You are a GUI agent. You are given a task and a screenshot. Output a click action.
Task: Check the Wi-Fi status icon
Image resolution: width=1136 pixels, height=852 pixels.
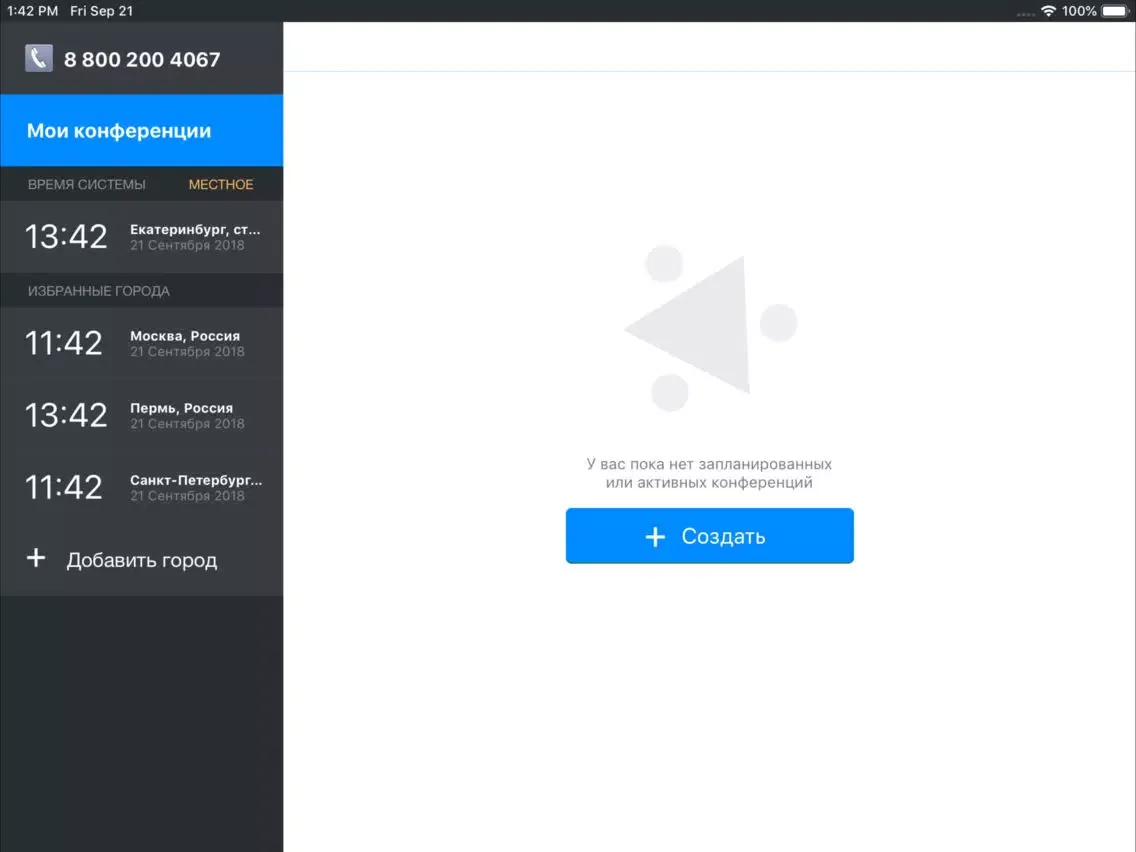[1048, 11]
